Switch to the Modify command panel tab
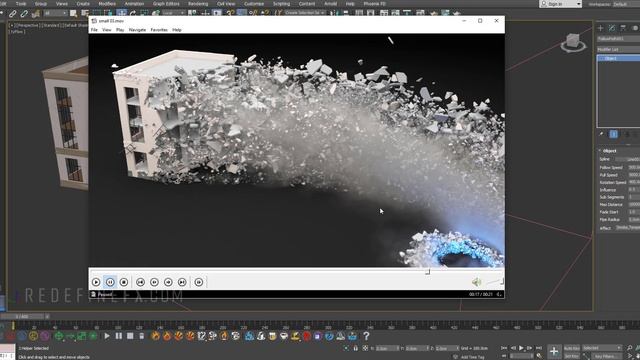 (612, 28)
